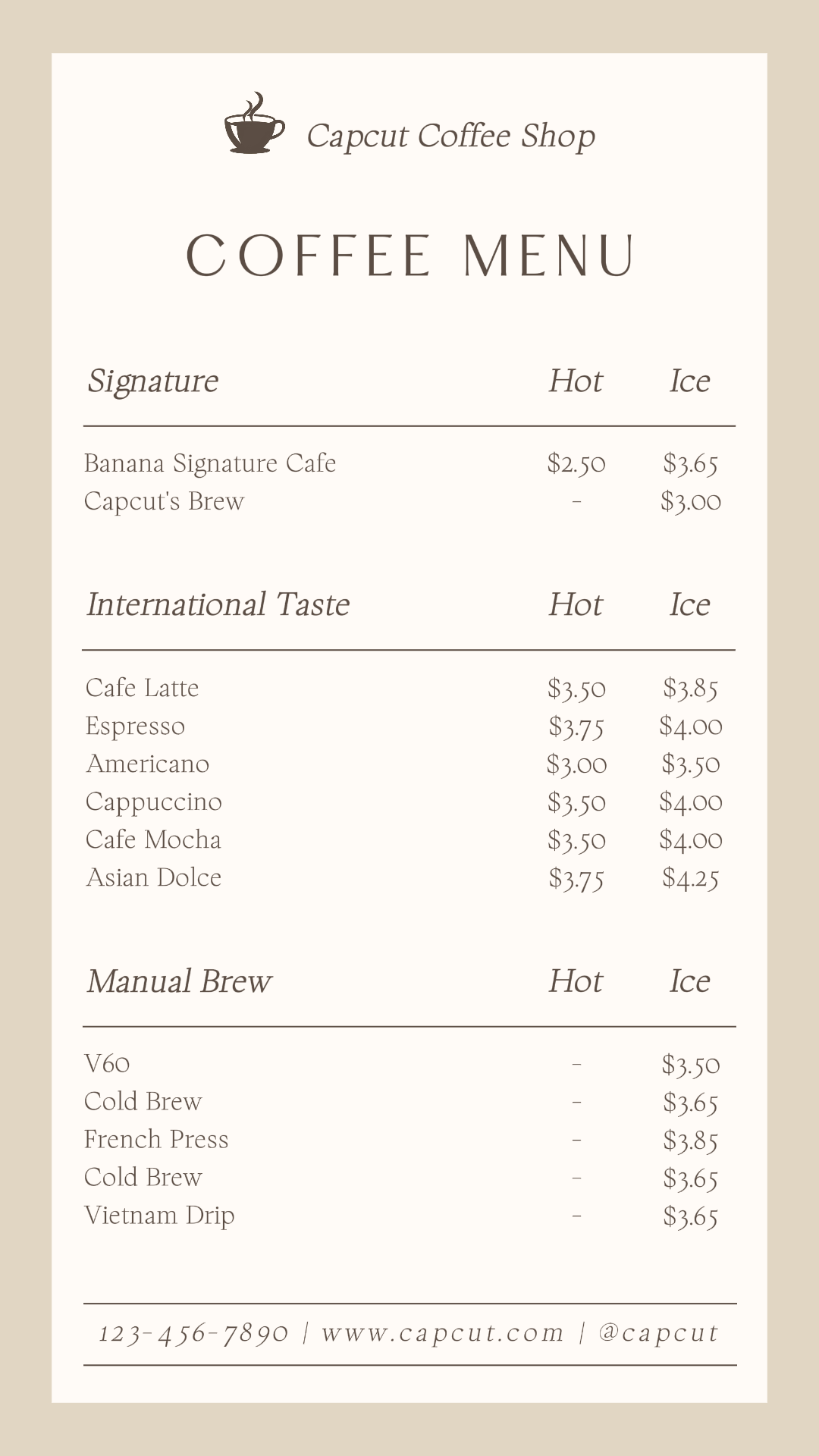Select the Cafe Mocha item
The image size is (819, 1456).
point(153,839)
